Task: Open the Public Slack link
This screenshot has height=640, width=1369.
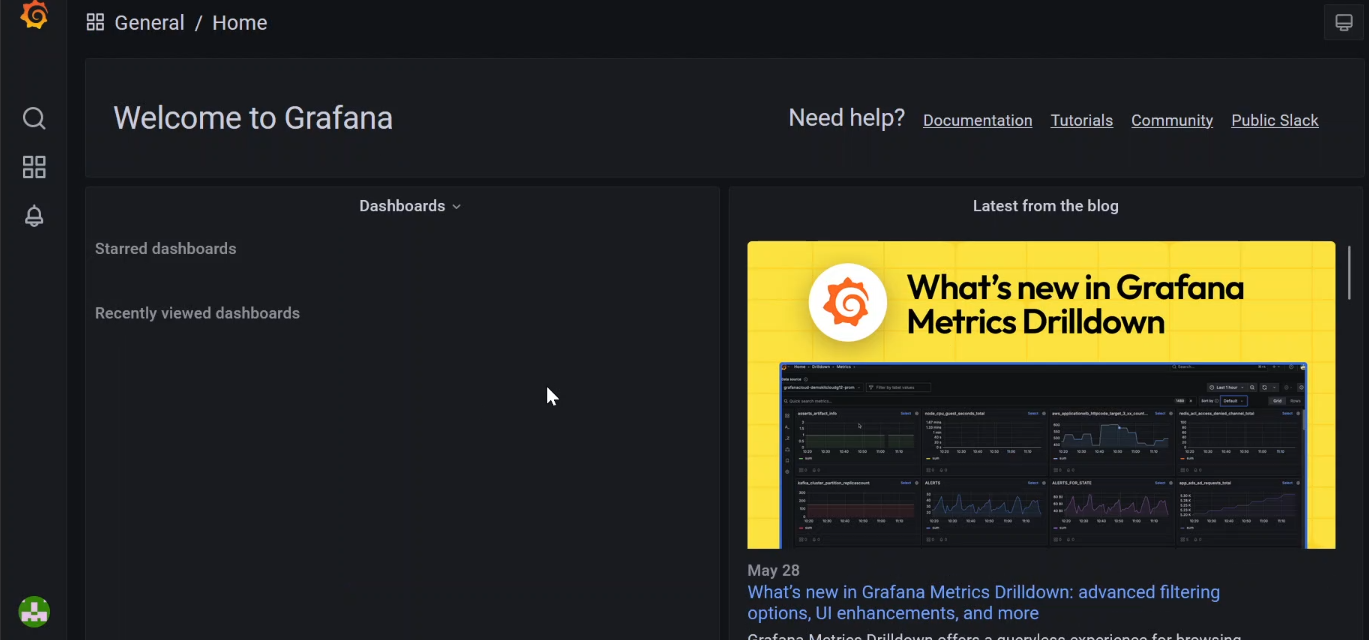Action: click(x=1274, y=120)
